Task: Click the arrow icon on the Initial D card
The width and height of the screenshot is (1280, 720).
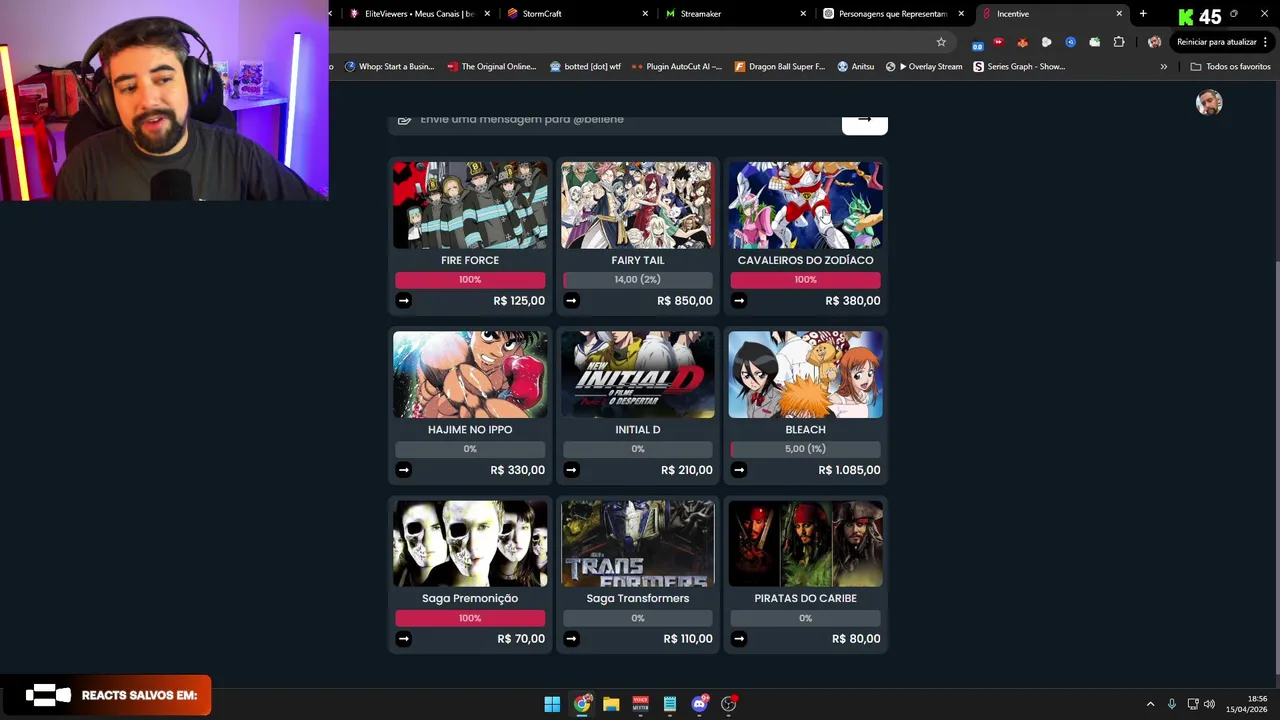Action: tap(571, 470)
